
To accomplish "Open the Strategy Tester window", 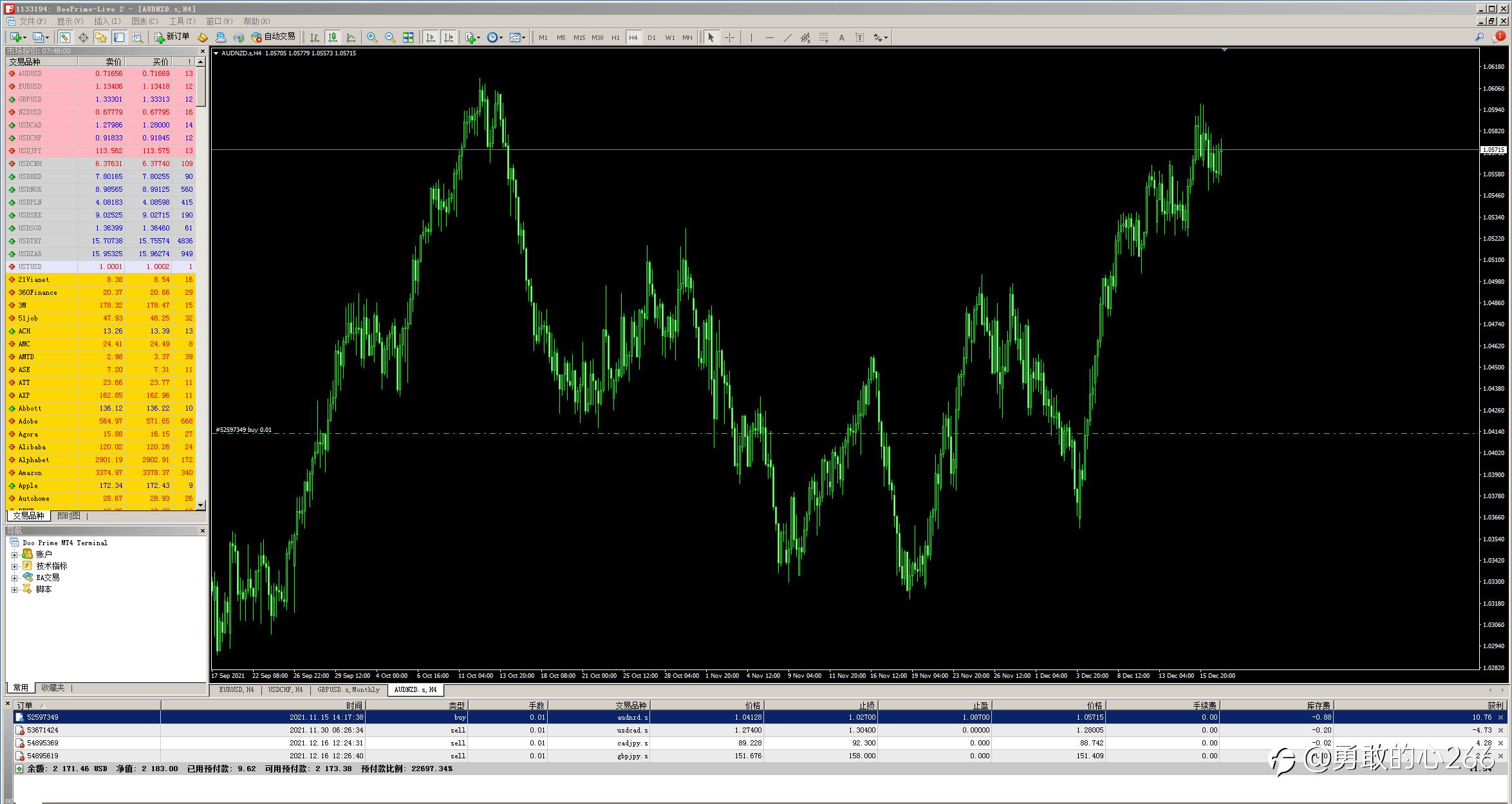I will [x=137, y=37].
